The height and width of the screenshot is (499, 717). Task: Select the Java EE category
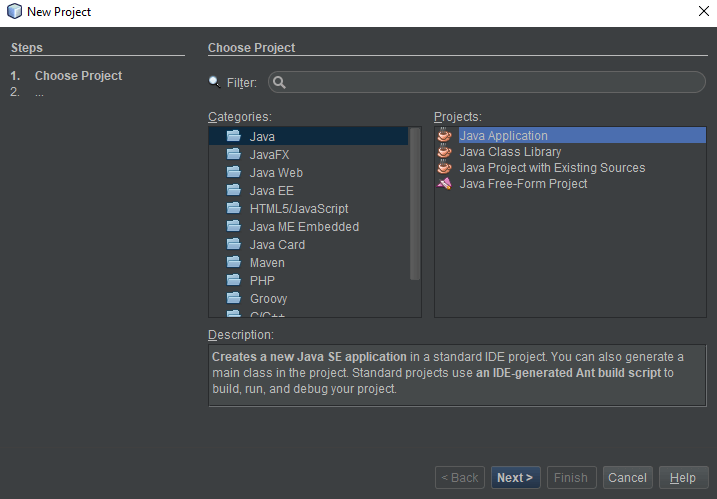308,190
